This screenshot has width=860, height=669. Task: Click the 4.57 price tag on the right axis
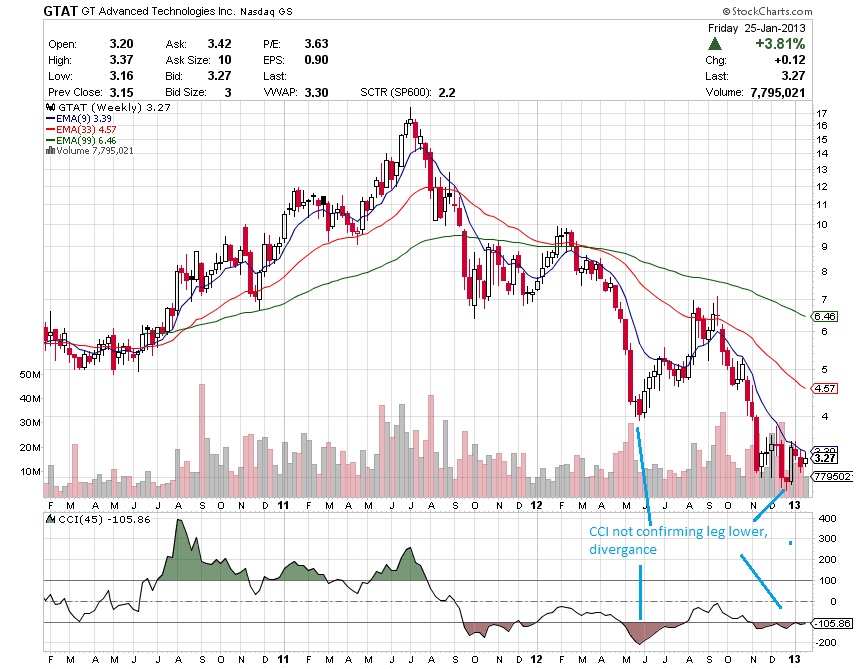(824, 388)
